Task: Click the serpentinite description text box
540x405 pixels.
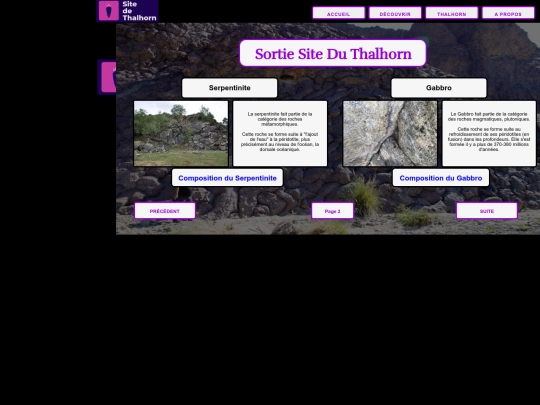Action: tap(280, 134)
